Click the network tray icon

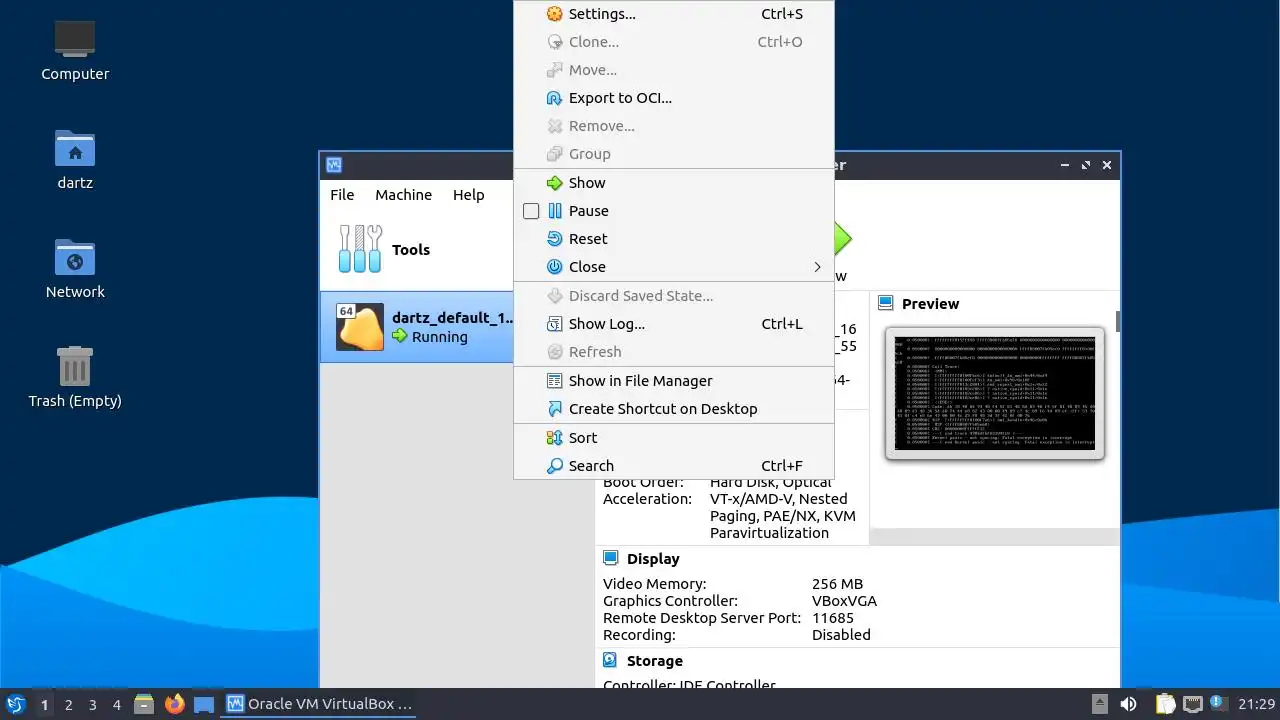(1192, 704)
